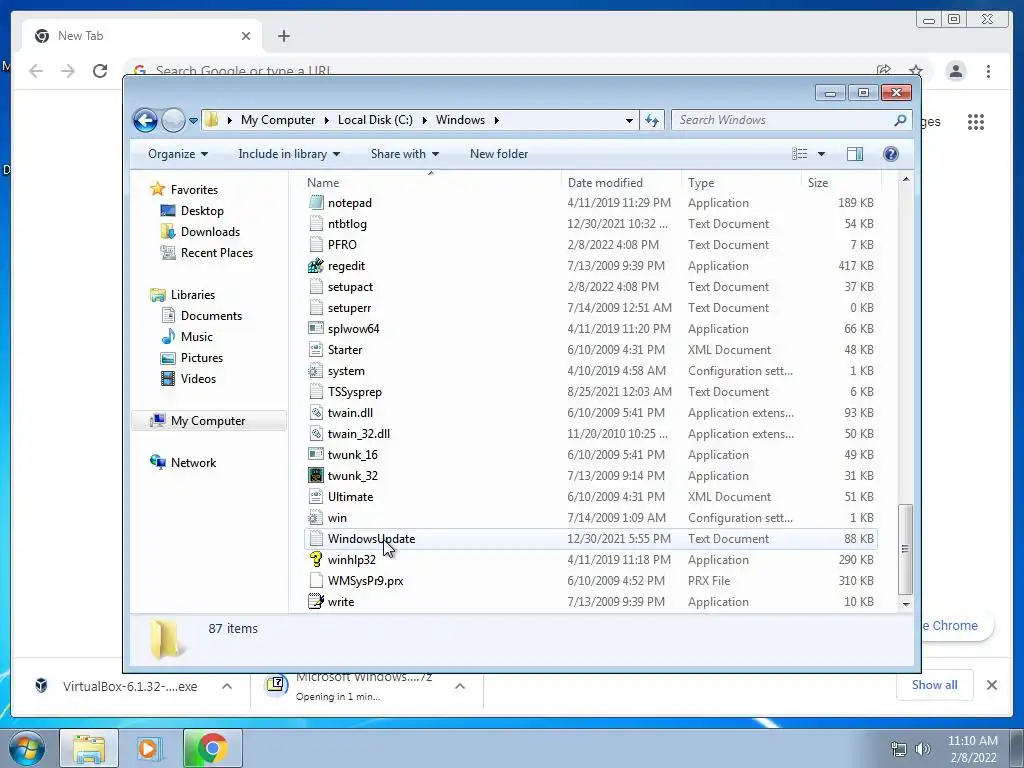Screen dimensions: 1024x768
Task: Select Recent Places in Favorites
Action: 216,253
